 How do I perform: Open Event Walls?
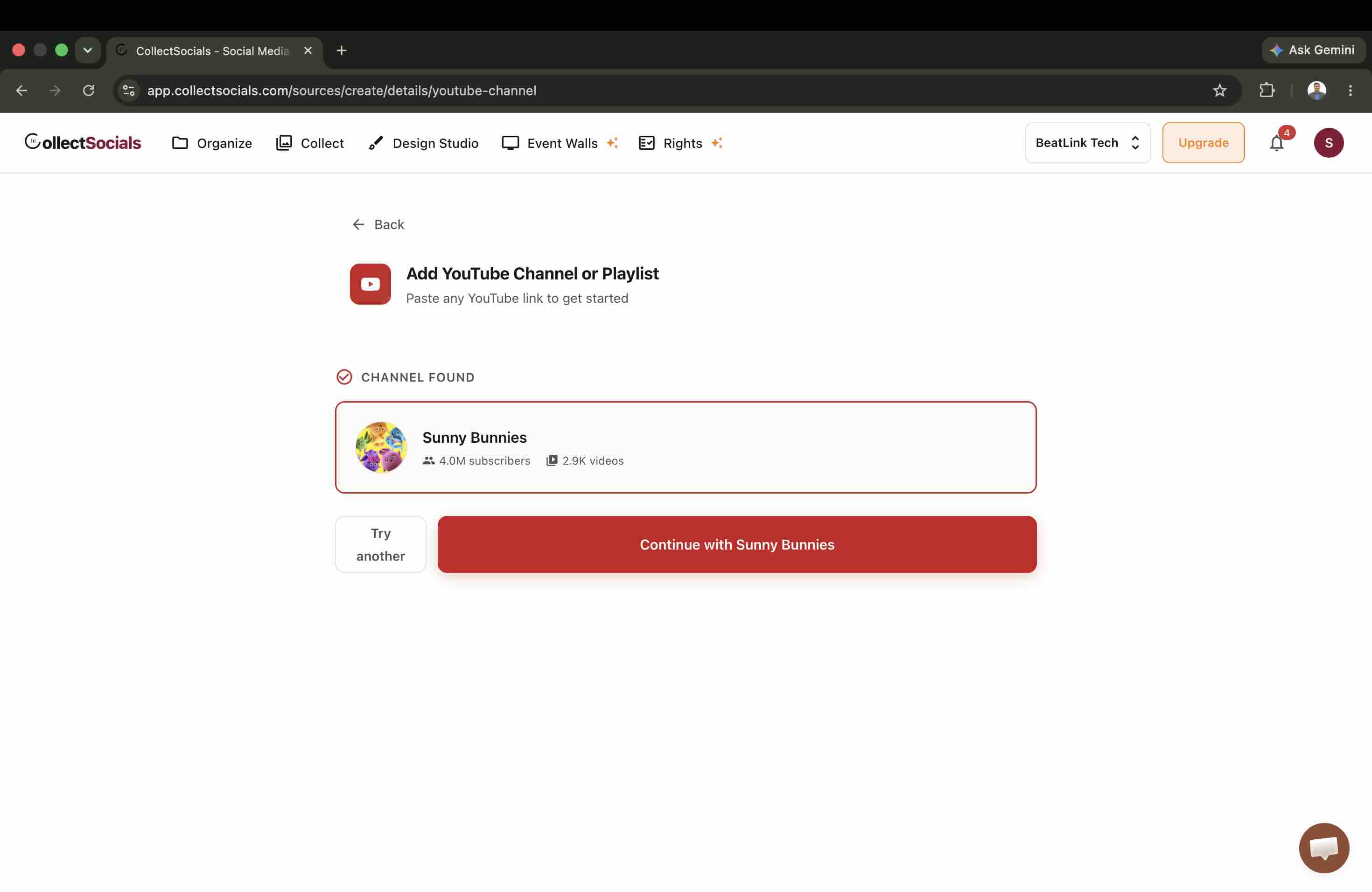[559, 143]
